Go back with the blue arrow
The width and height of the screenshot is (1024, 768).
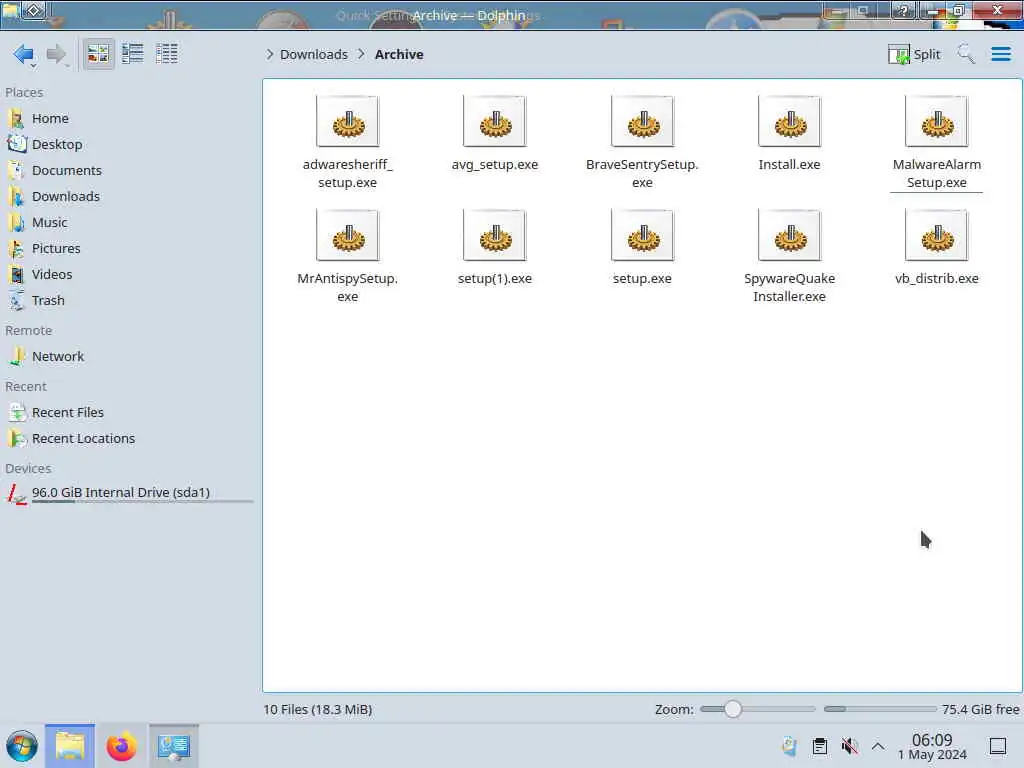click(24, 54)
